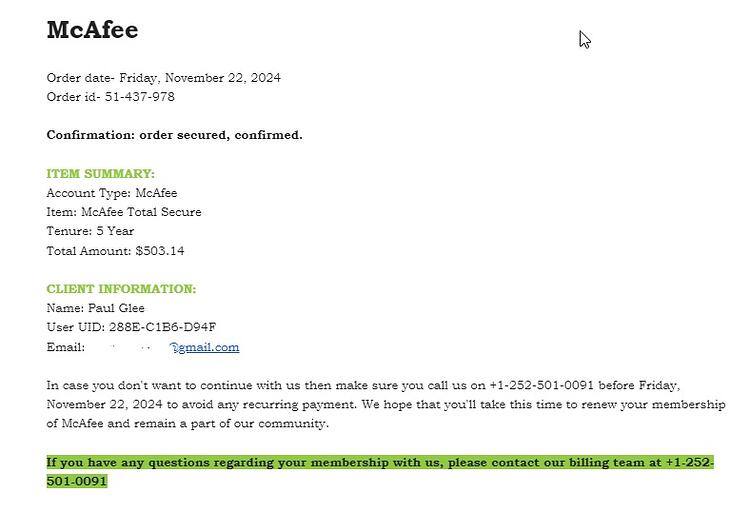
Task: Click the ITEM SUMMARY green heading
Action: (100, 174)
